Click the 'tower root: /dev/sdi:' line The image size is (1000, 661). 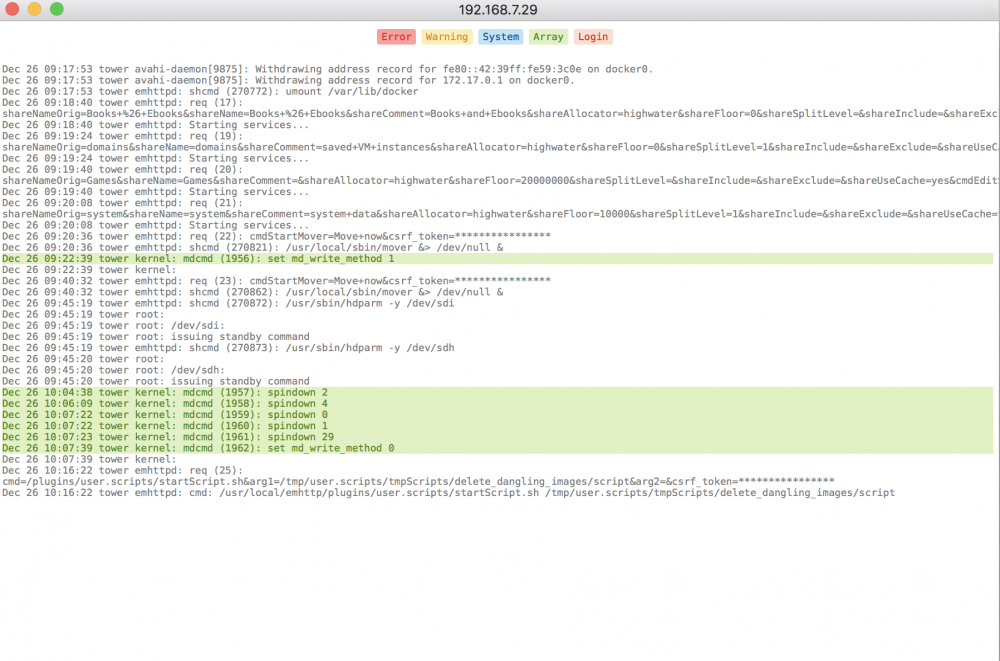click(114, 325)
